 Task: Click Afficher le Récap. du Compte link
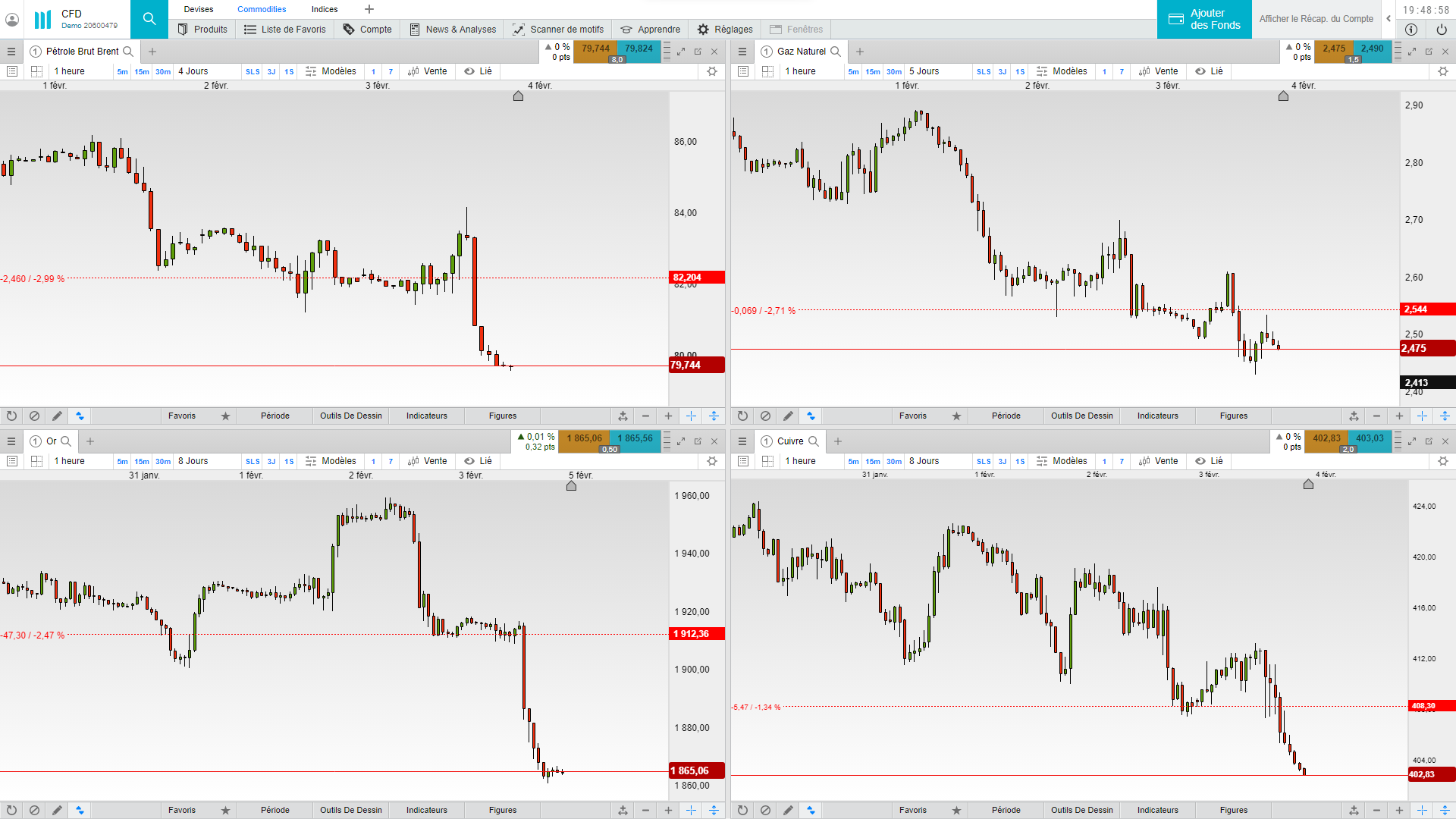tap(1316, 19)
